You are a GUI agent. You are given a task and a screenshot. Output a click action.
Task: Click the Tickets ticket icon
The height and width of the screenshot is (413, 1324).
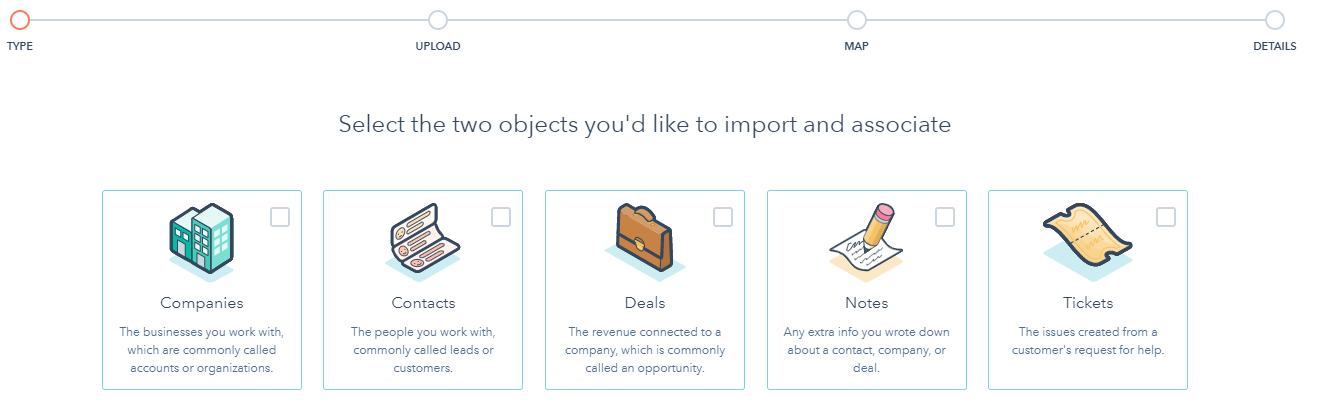pos(1087,241)
